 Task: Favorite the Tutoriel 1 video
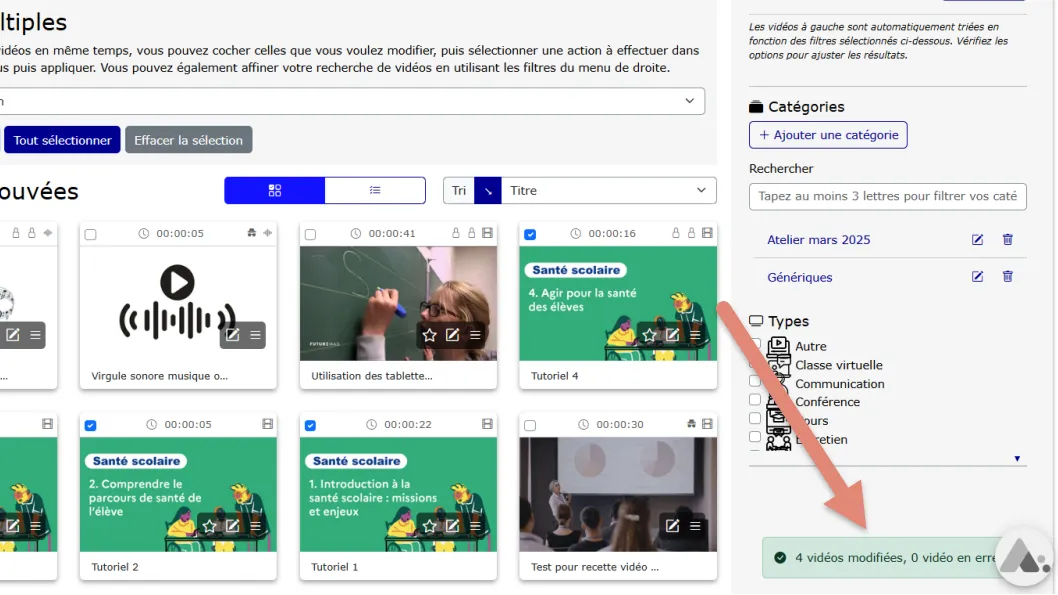click(x=429, y=526)
